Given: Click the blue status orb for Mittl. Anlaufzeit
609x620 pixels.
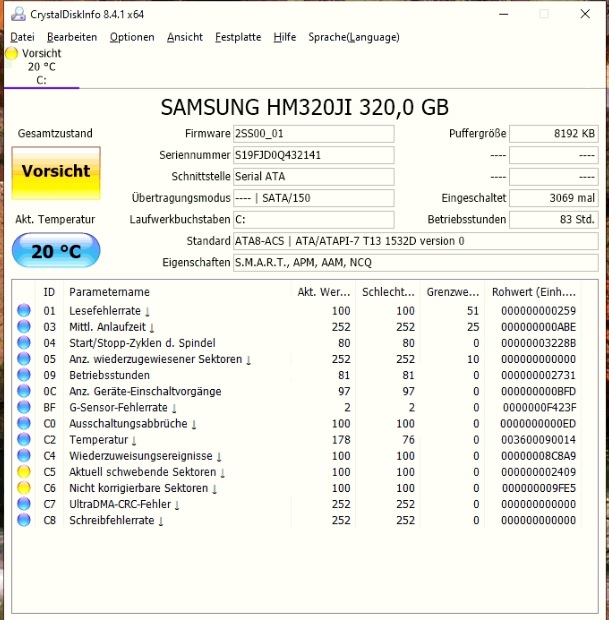Looking at the screenshot, I should click(24, 327).
